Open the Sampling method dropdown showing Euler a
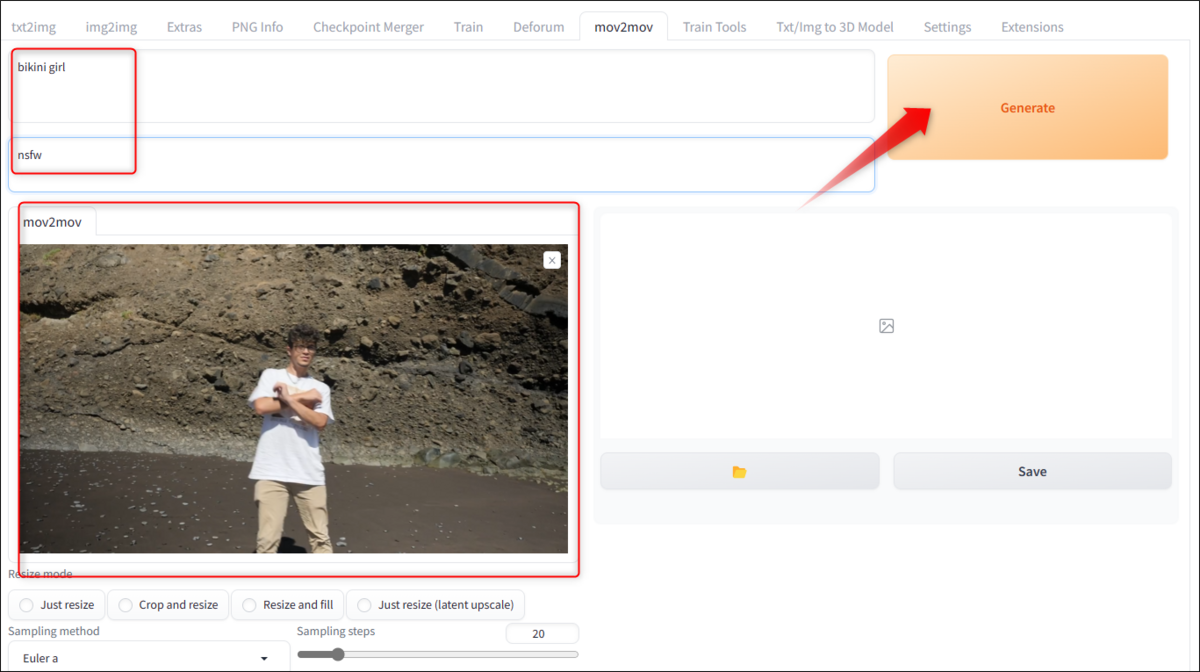The width and height of the screenshot is (1200, 672). (x=145, y=656)
